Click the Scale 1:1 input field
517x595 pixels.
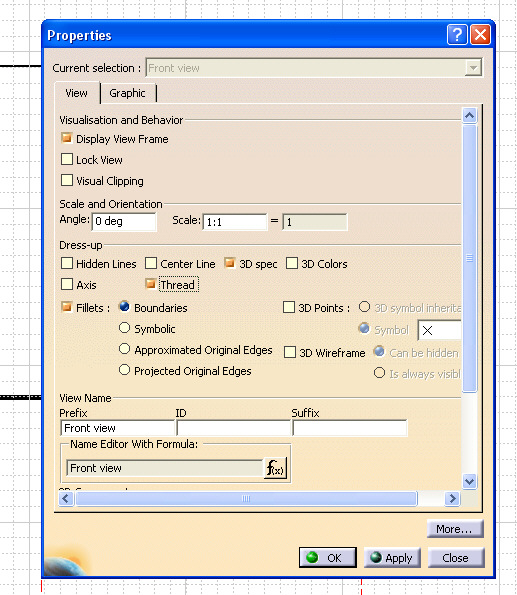[235, 222]
